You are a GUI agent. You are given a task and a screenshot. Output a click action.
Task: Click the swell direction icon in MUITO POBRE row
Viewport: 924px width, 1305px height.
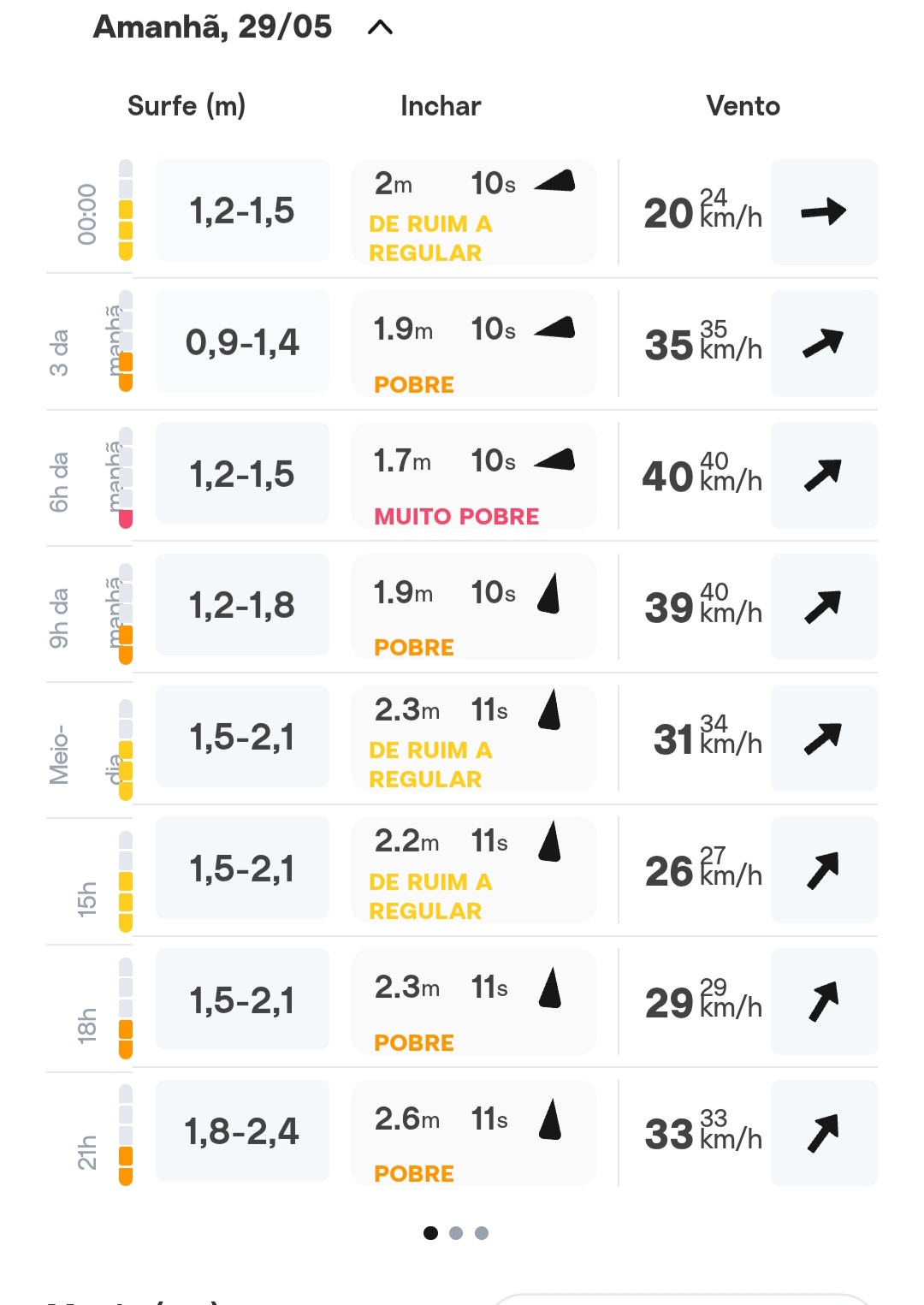[554, 460]
